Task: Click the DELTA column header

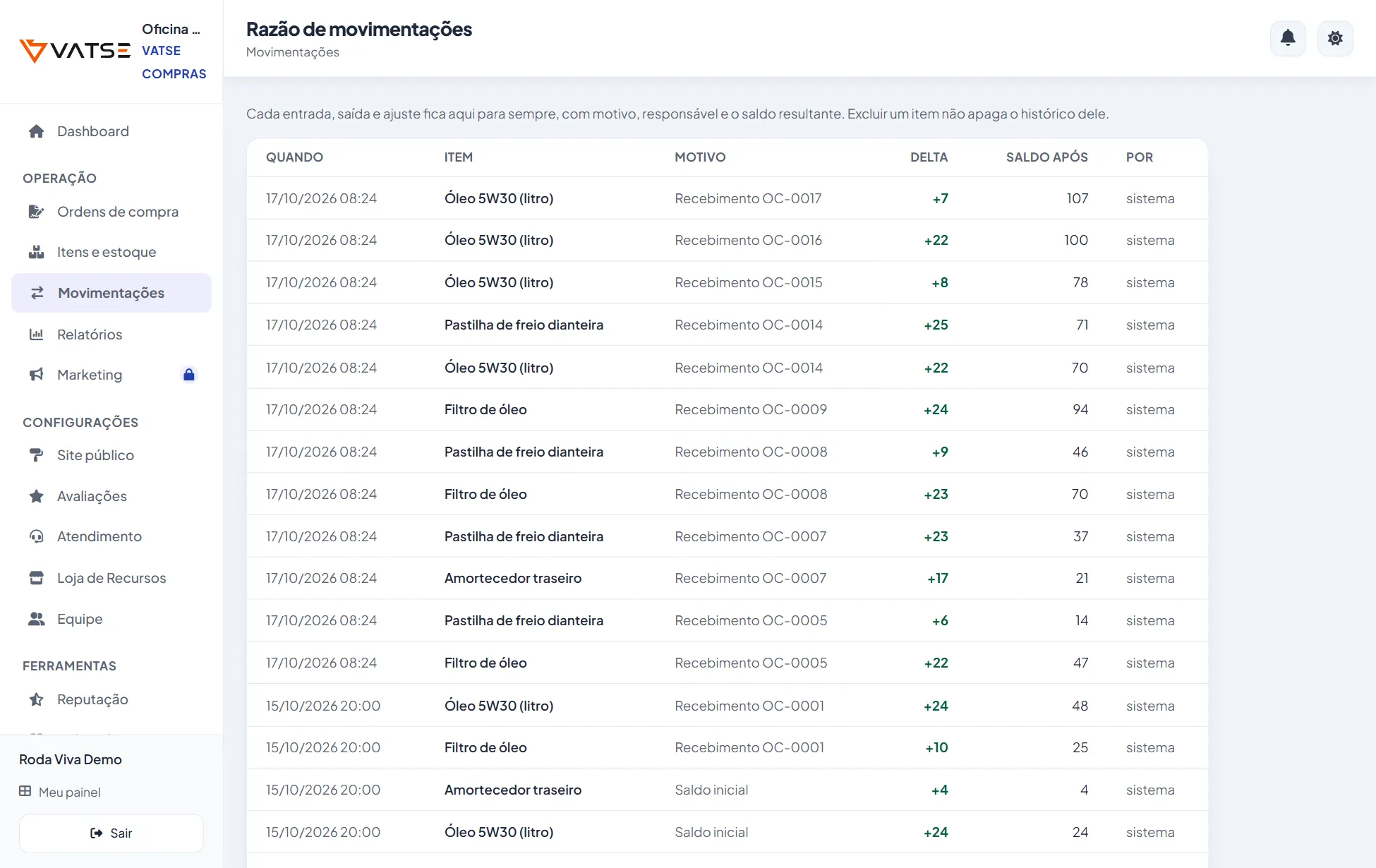Action: (x=929, y=157)
